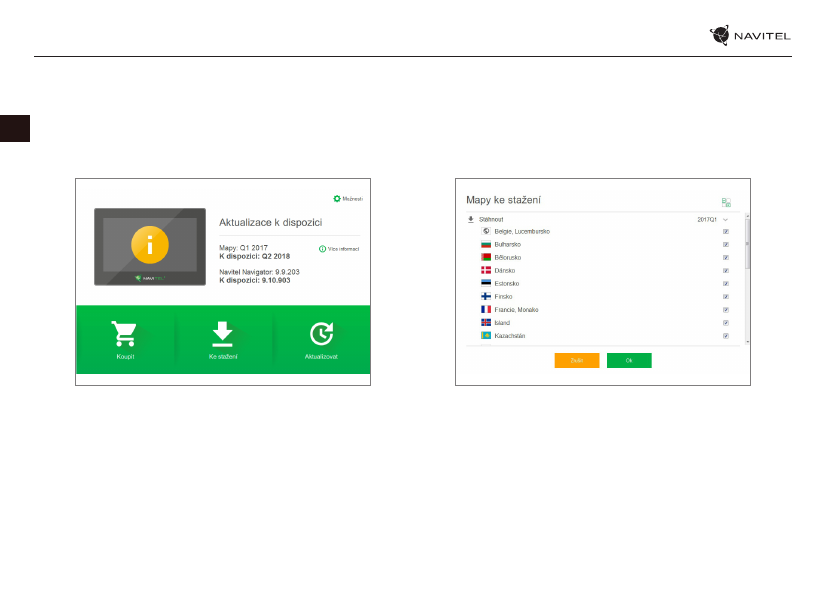Open the Více informací link
The height and width of the screenshot is (595, 840).
(x=341, y=249)
